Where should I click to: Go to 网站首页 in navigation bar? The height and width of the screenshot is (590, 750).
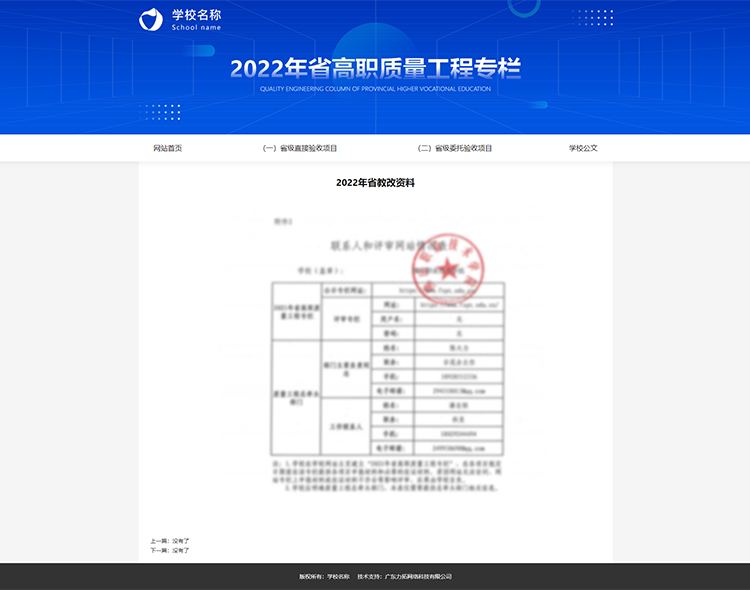click(x=167, y=148)
